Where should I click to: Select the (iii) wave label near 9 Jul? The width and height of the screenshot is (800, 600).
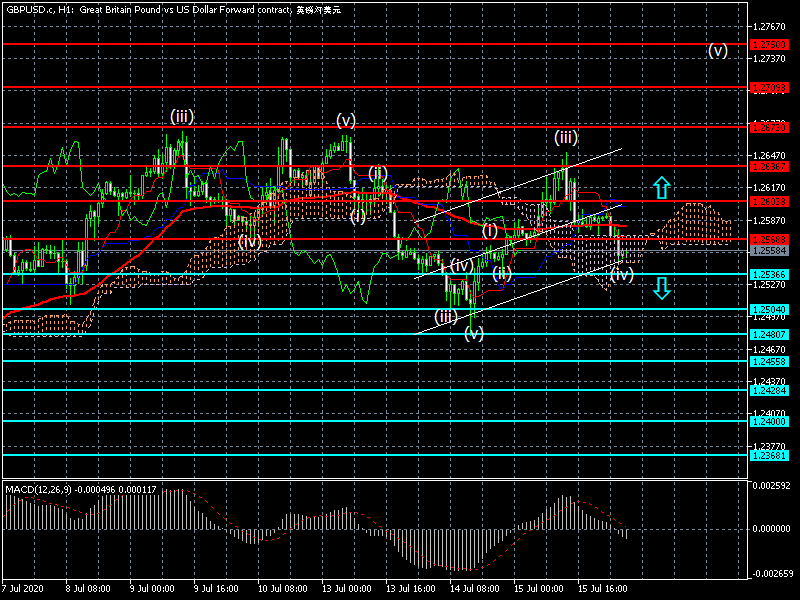181,116
